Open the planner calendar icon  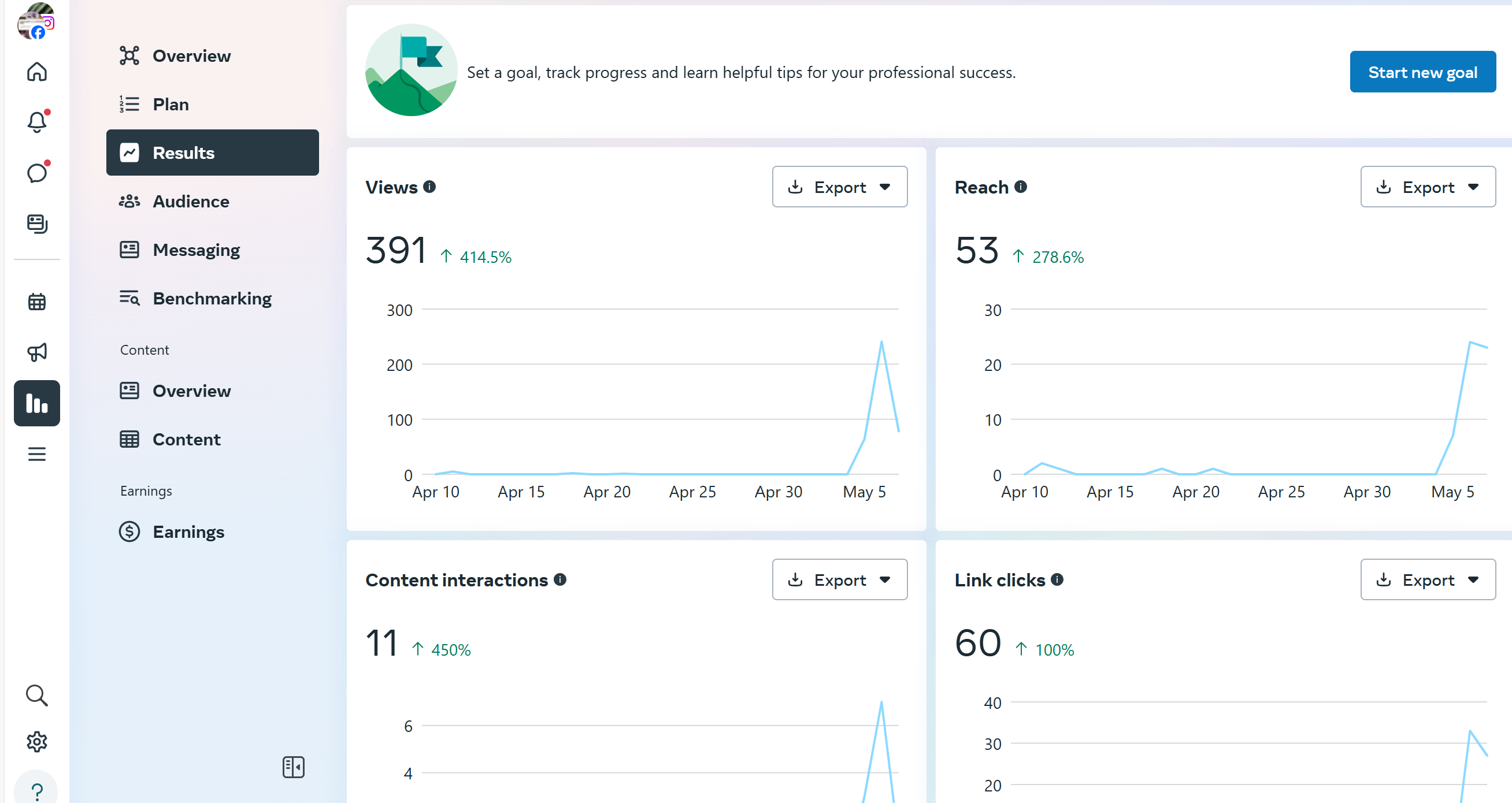pyautogui.click(x=36, y=302)
